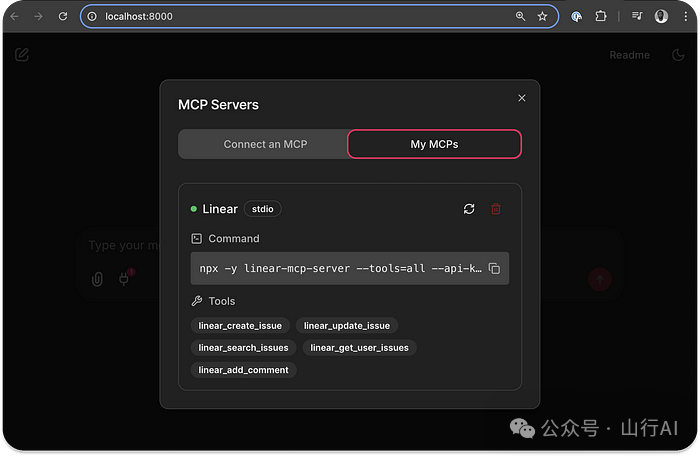Click the linear_get_user_issues tool tag

(x=360, y=347)
